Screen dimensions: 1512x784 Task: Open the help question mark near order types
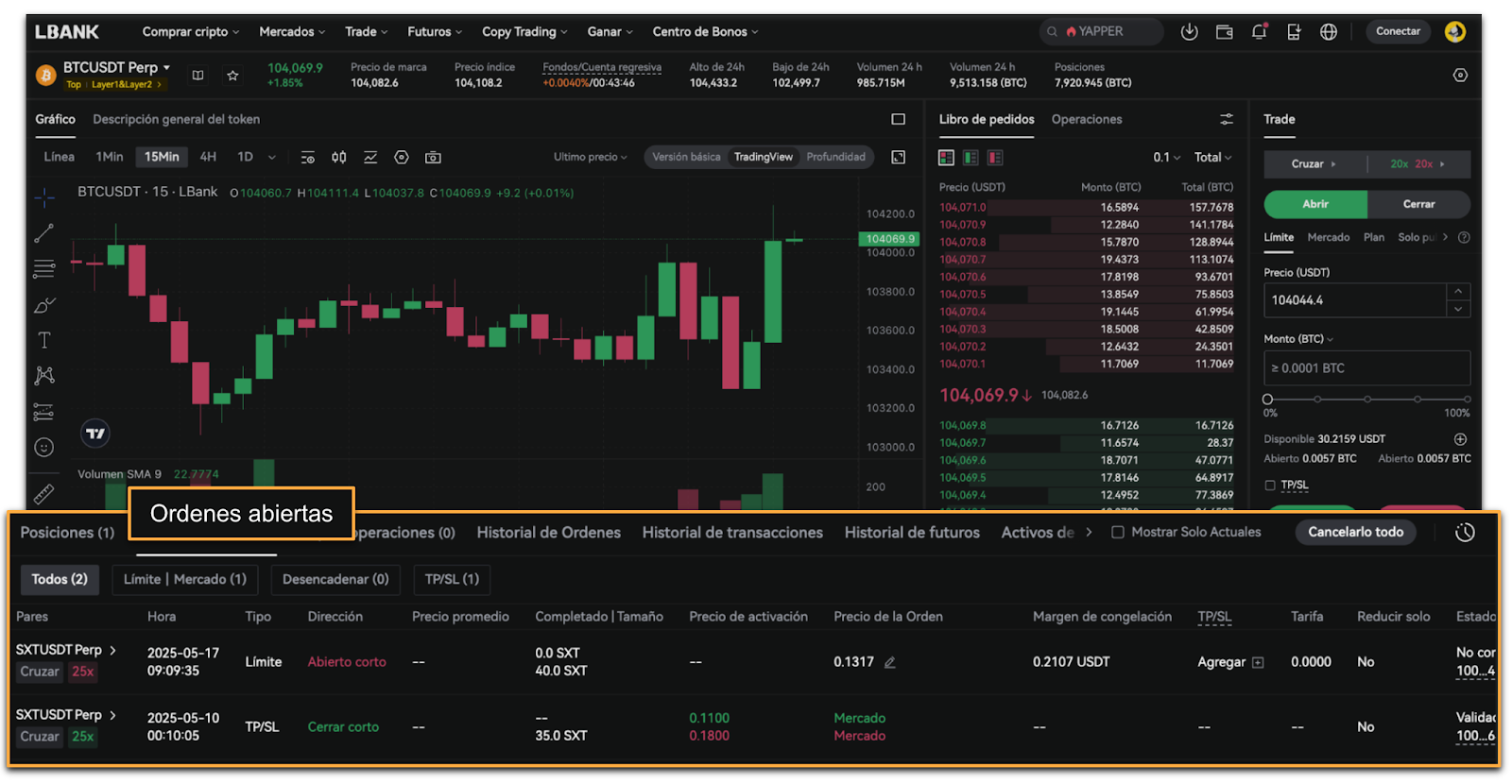tap(1464, 238)
